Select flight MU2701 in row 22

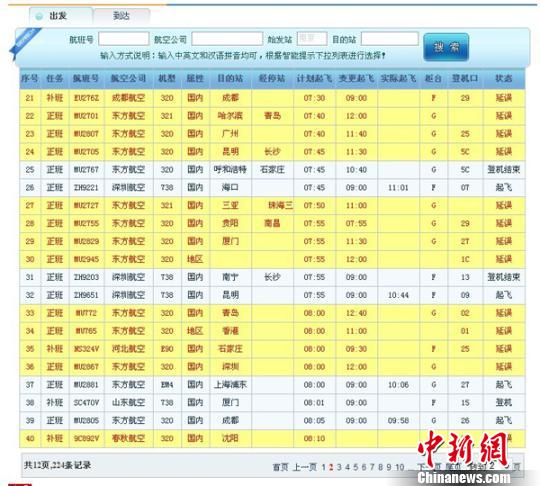coord(86,116)
